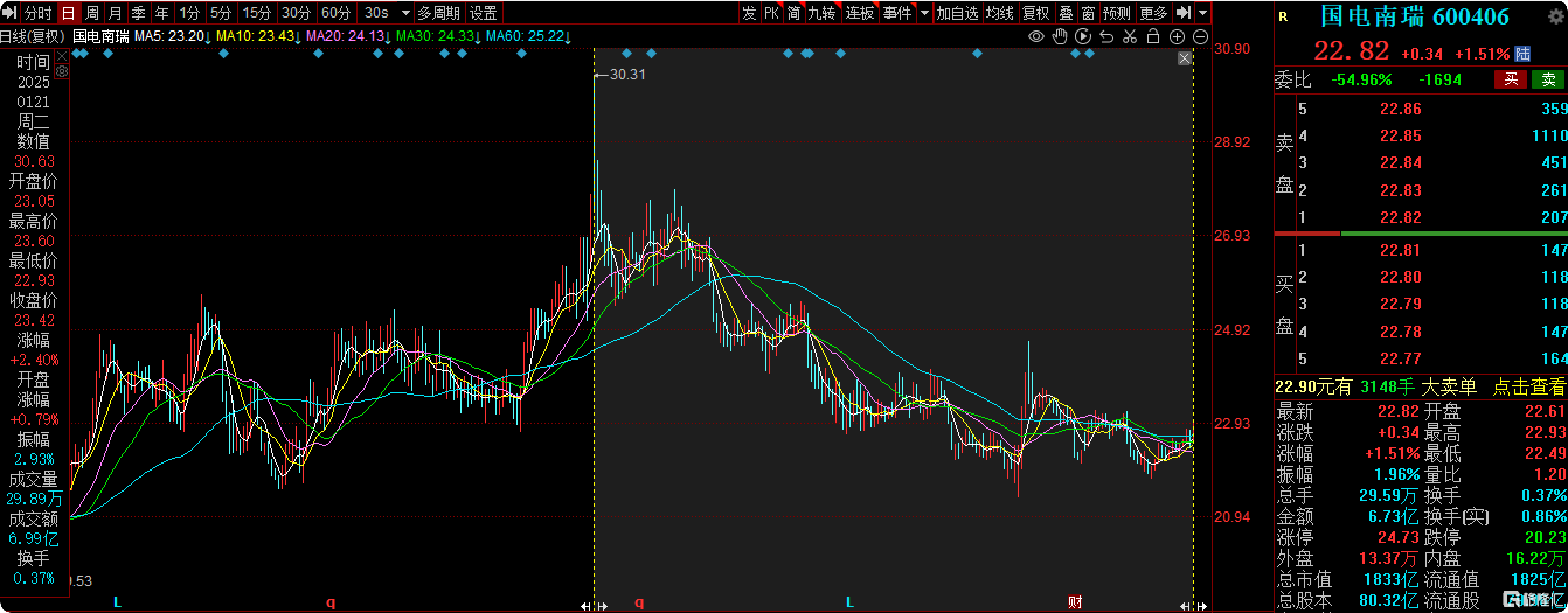Toggle 九转 indicator
This screenshot has height=613, width=1568.
click(823, 13)
